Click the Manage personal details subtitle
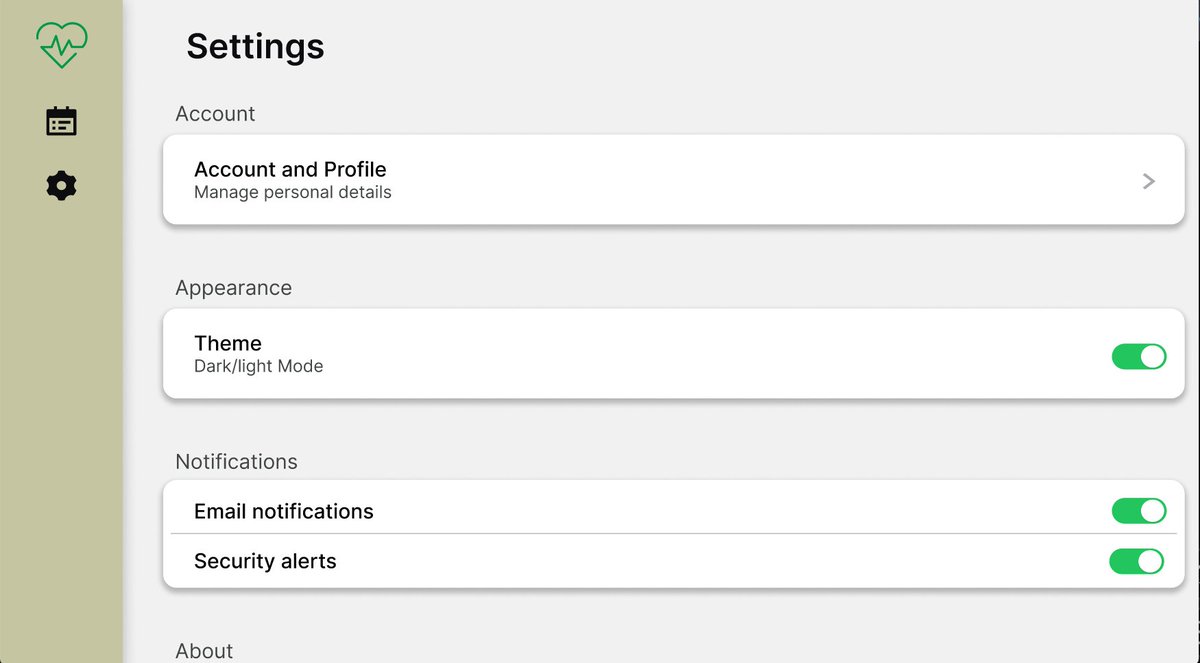1200x663 pixels. point(293,192)
